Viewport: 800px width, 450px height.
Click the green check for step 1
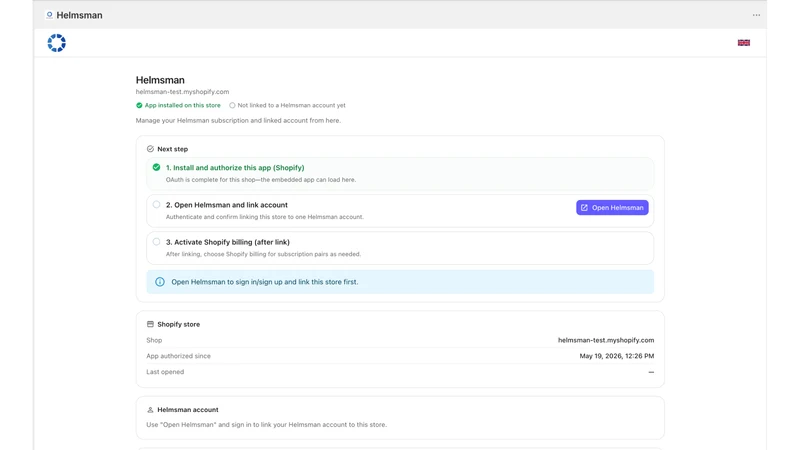click(x=156, y=167)
